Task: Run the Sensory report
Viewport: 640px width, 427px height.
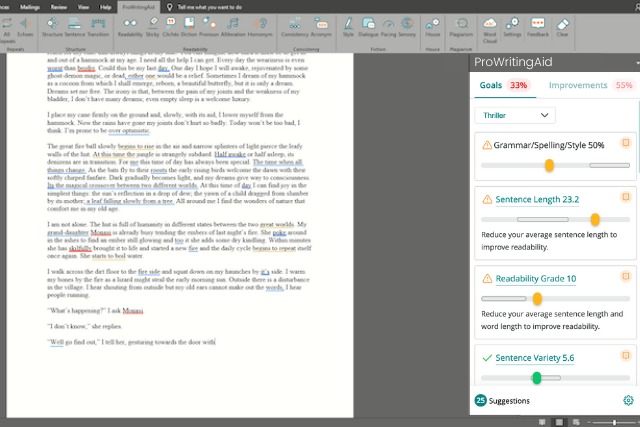Action: tap(407, 28)
